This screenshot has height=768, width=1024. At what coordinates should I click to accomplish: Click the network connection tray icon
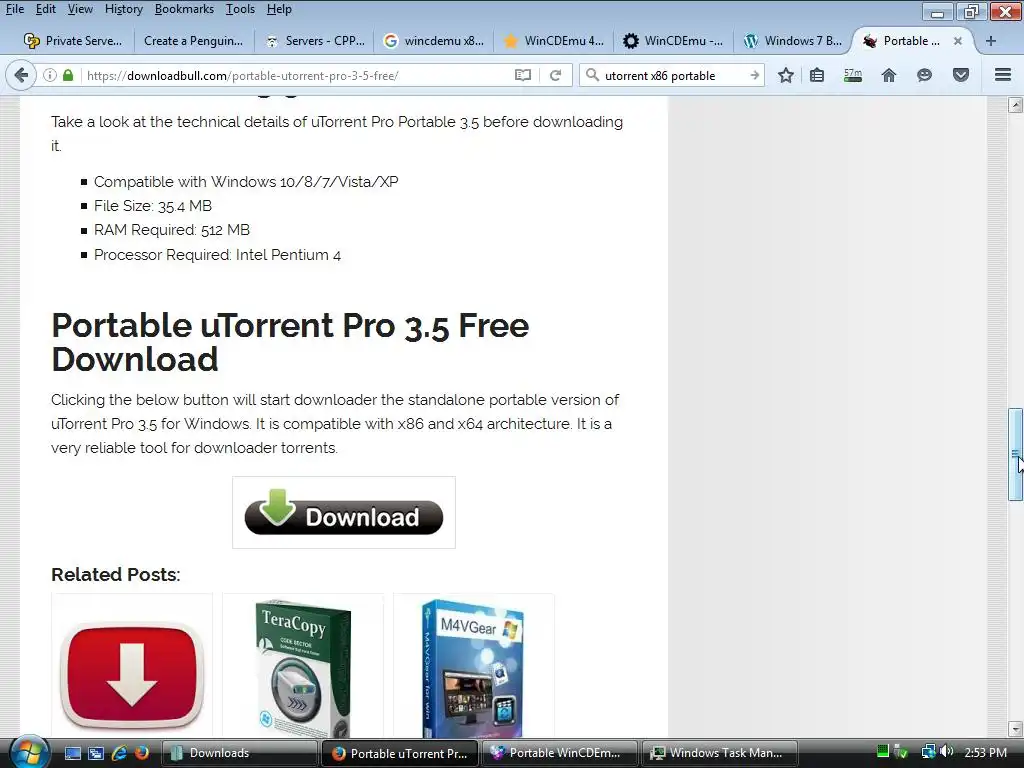pos(928,752)
